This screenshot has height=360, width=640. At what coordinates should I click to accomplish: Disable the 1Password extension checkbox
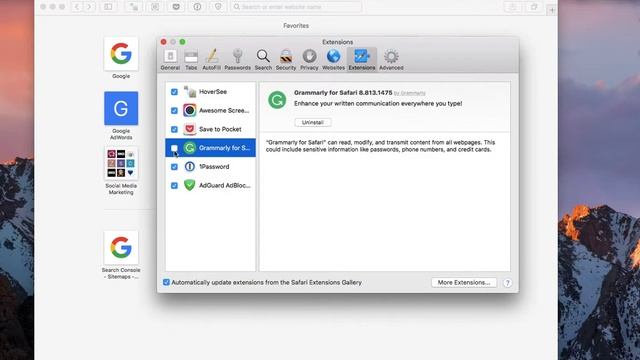pos(174,167)
